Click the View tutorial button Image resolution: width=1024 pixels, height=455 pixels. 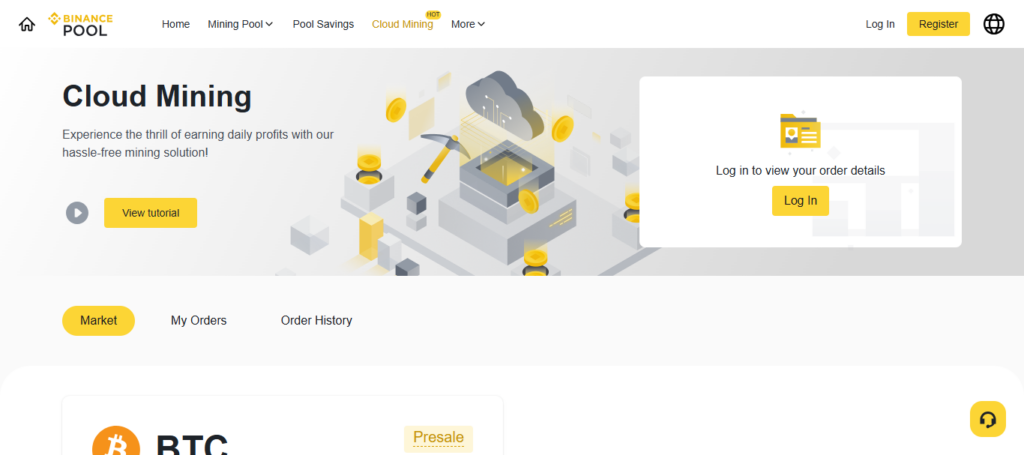click(x=151, y=213)
